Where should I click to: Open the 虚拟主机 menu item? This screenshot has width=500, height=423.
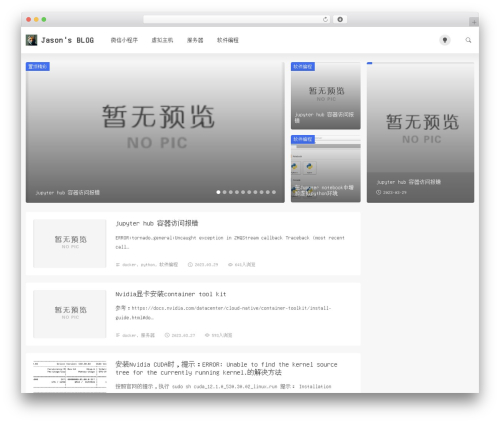(162, 40)
